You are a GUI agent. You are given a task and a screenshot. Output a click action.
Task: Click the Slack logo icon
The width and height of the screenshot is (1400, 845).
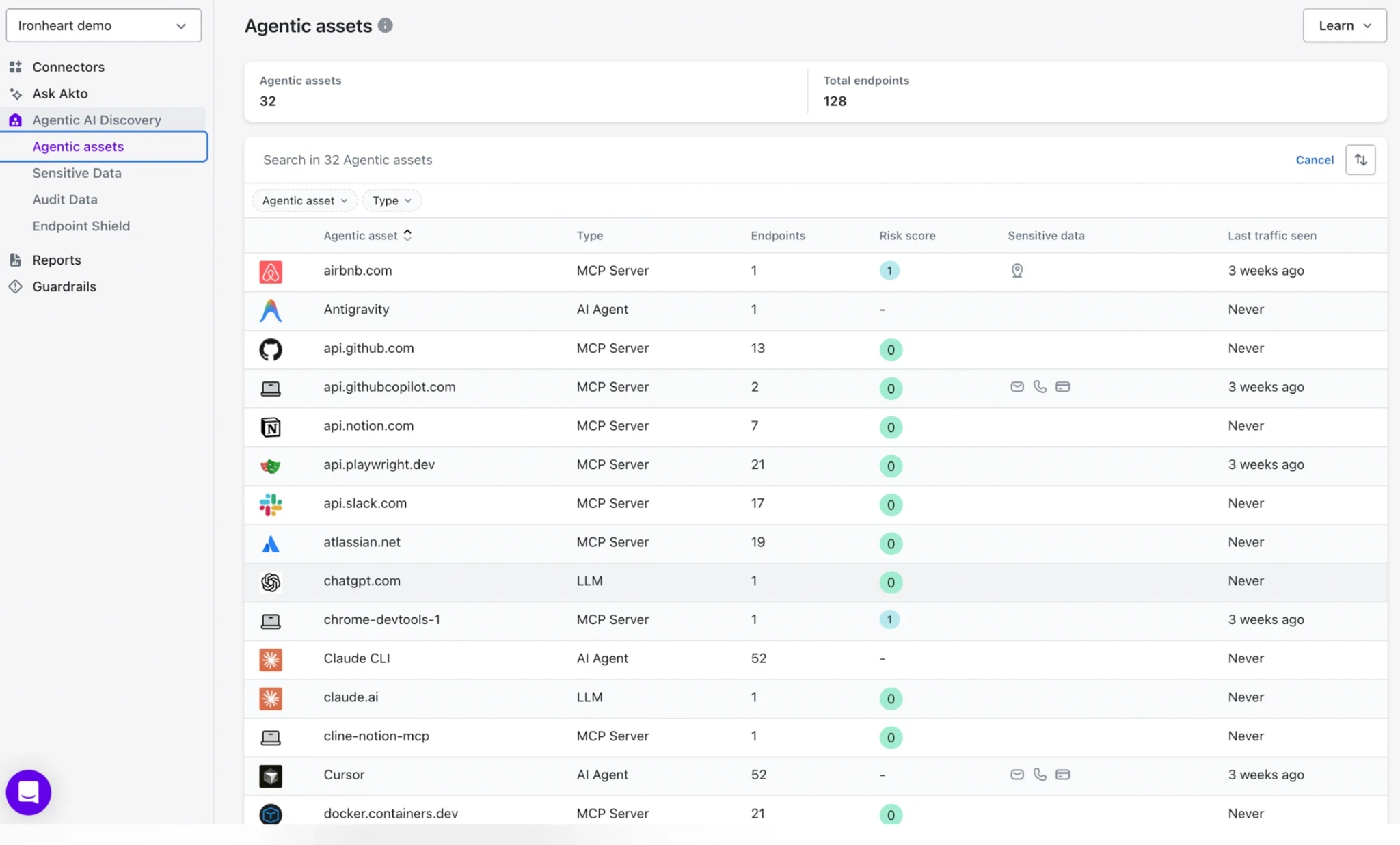pos(271,505)
